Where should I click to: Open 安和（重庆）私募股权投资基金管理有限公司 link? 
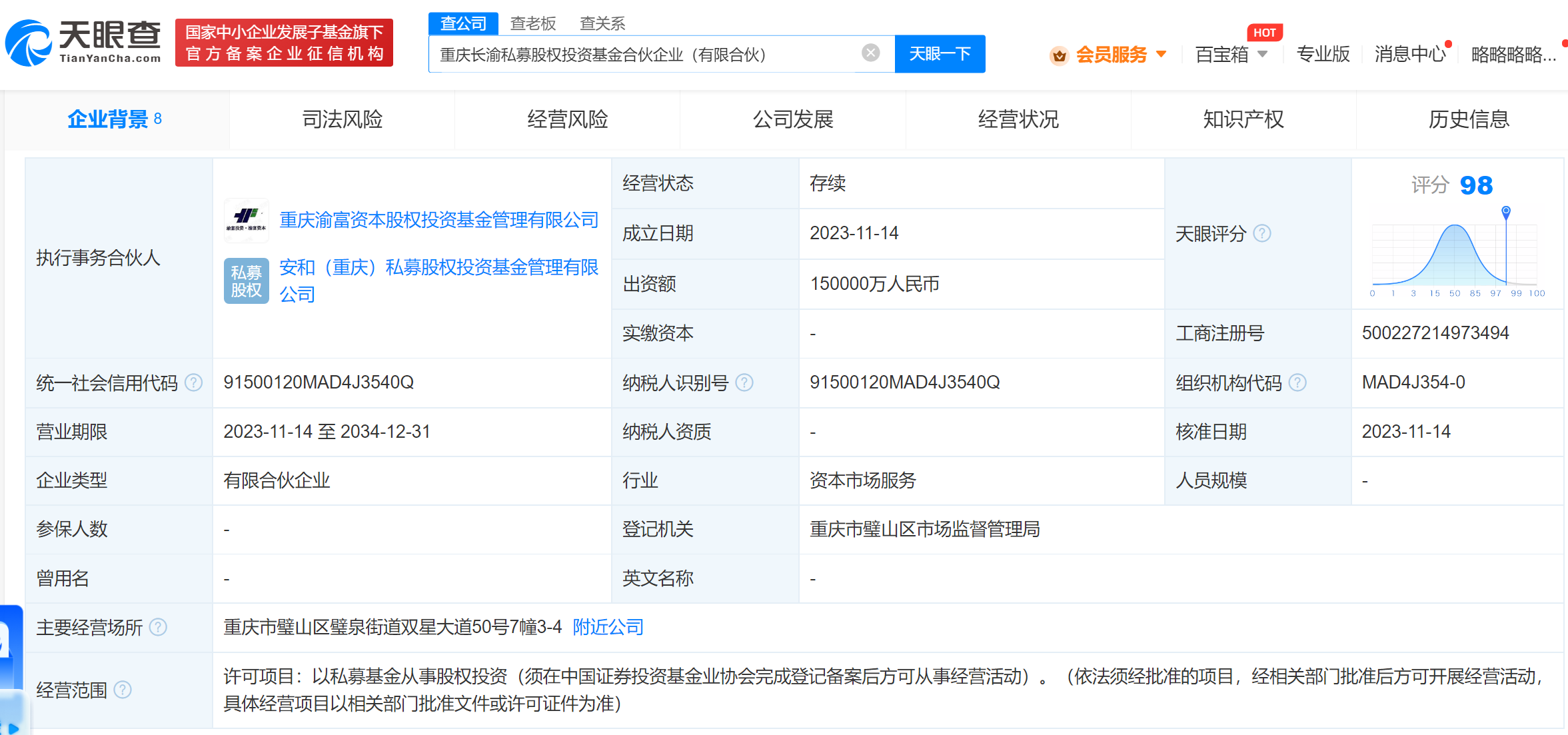coord(439,281)
